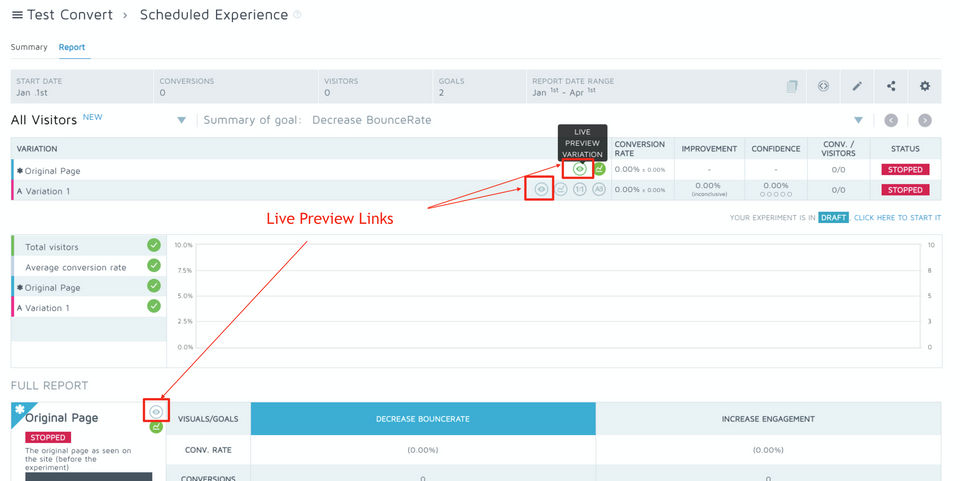960x481 pixels.
Task: Open the code snippet icon in stats bar
Action: coord(823,86)
